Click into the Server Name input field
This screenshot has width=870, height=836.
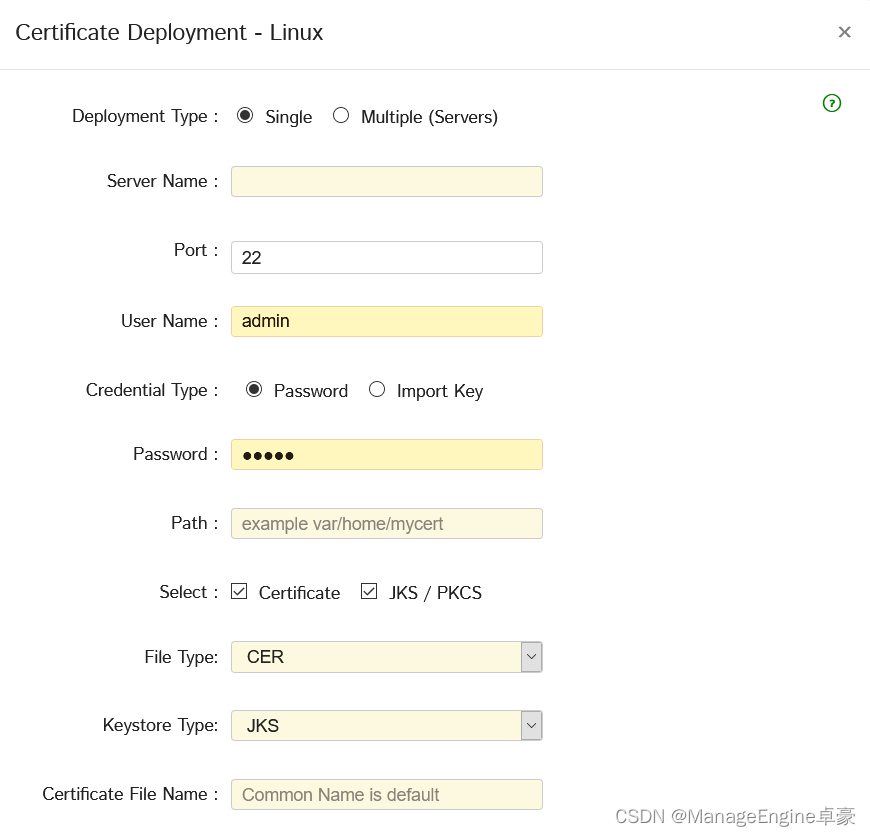(387, 181)
